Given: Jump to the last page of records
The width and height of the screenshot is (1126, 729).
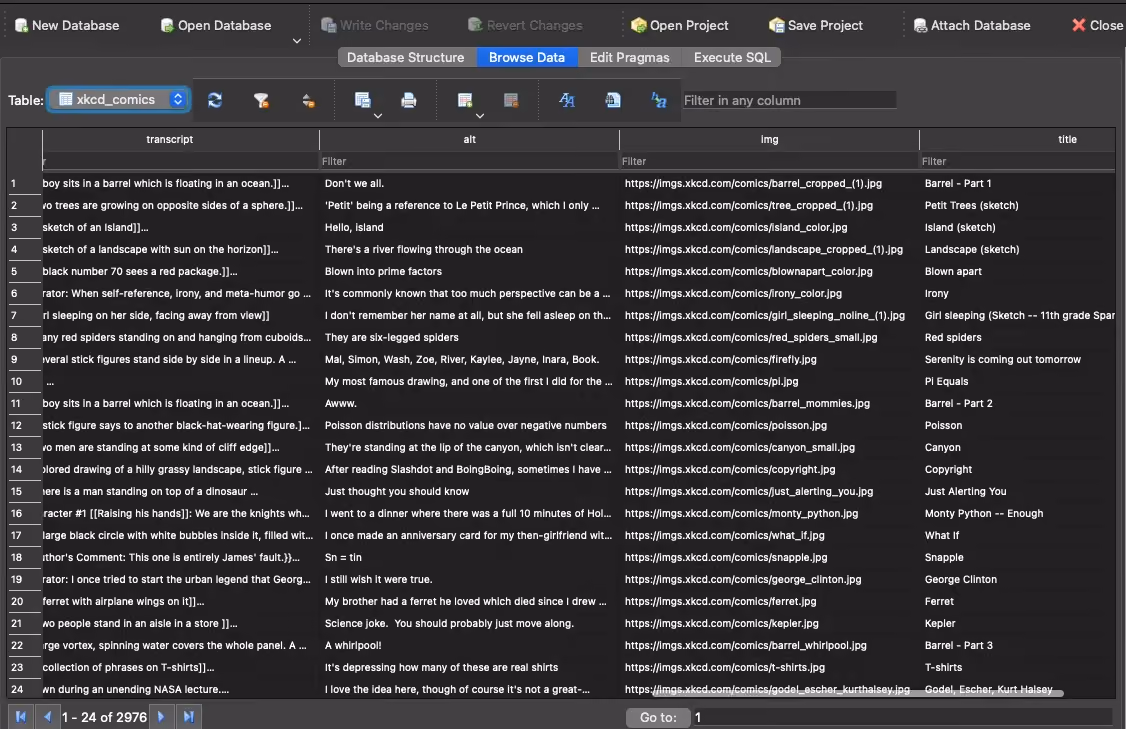Looking at the screenshot, I should point(189,717).
